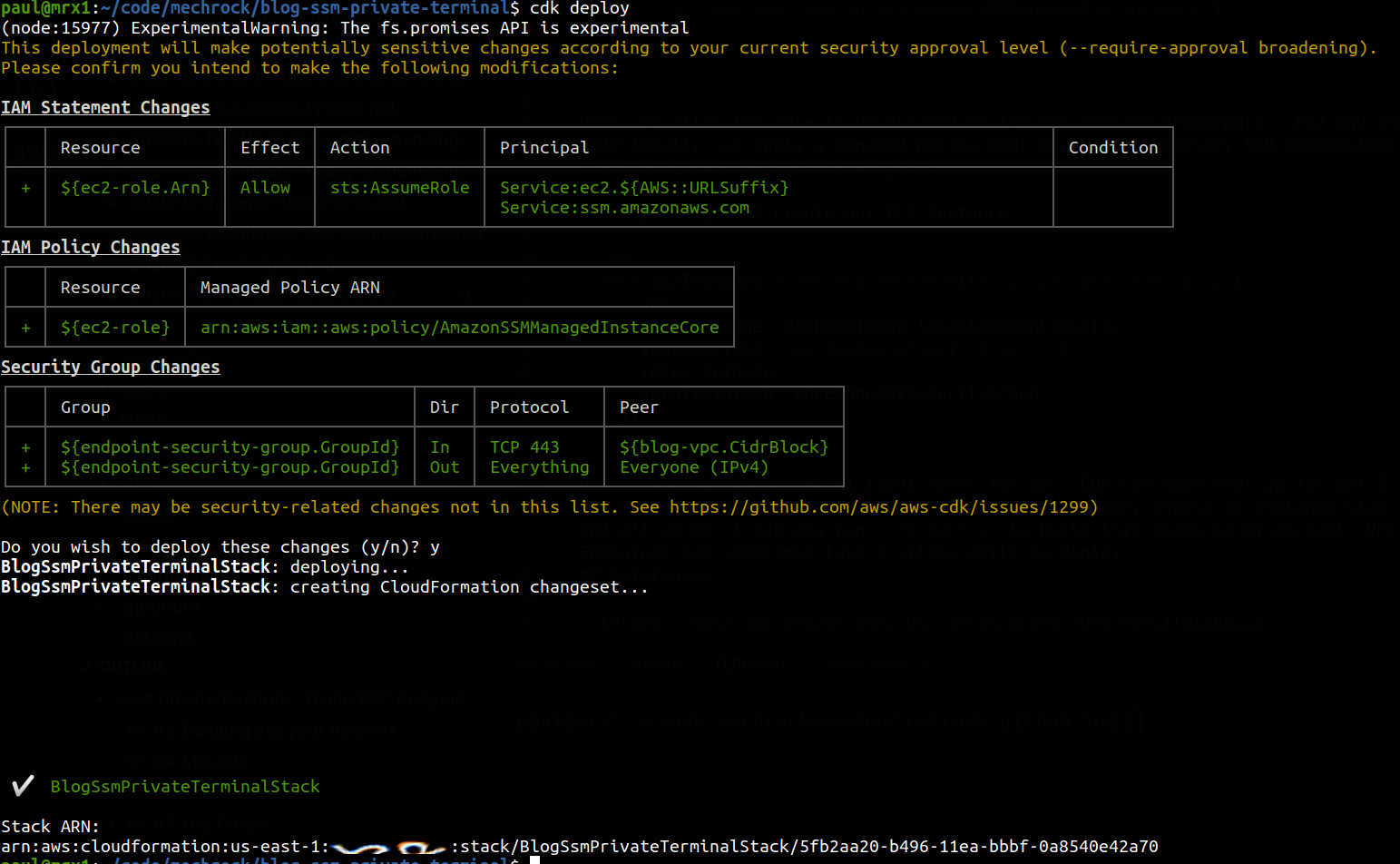Click the 'Security Group Changes' heading
Screen dimensions: 1400x864
pos(111,367)
